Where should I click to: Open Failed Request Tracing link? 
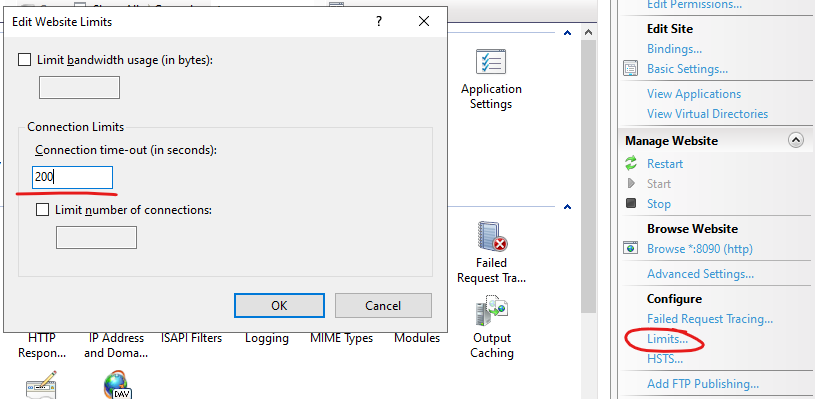coord(709,318)
